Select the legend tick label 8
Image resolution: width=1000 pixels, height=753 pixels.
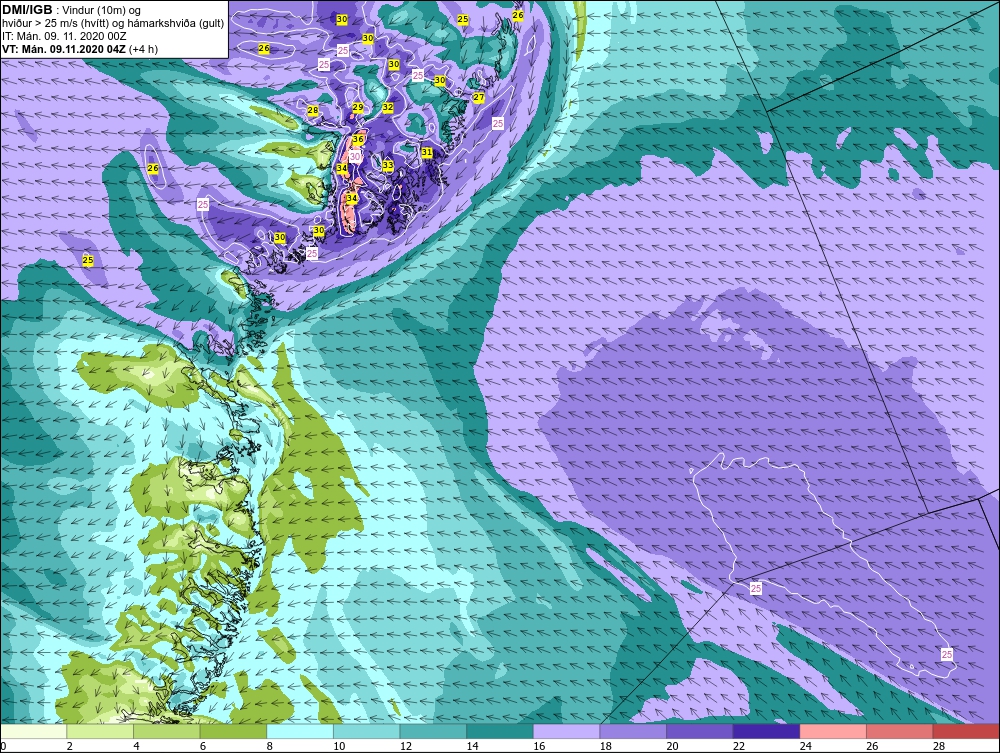click(270, 746)
